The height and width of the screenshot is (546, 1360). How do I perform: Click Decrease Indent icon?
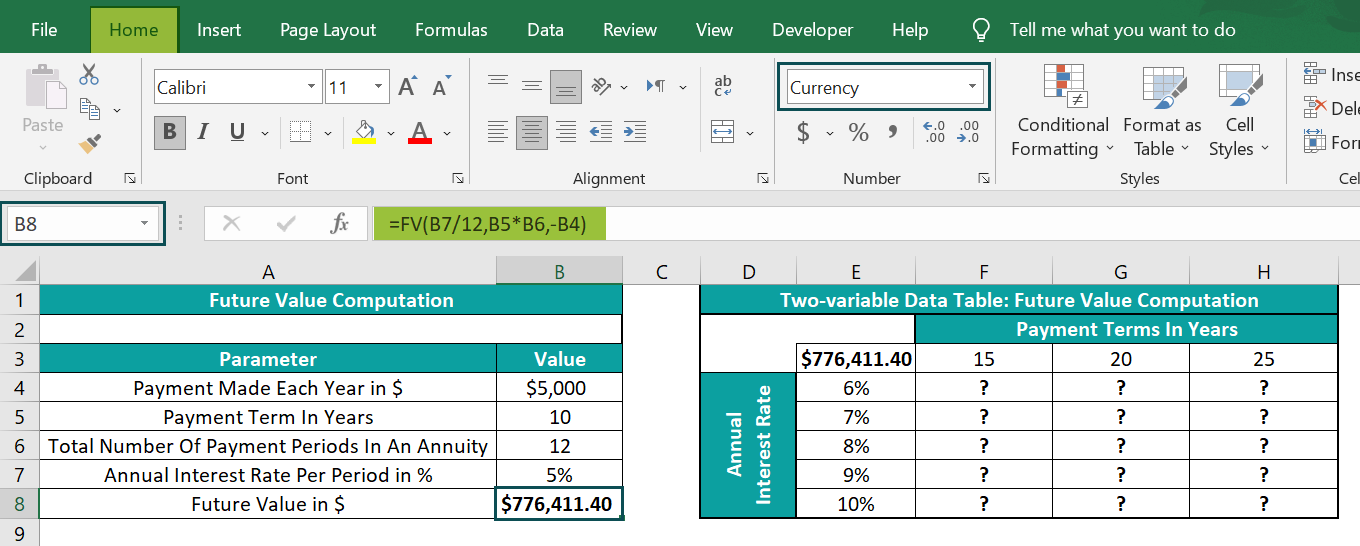[x=601, y=132]
